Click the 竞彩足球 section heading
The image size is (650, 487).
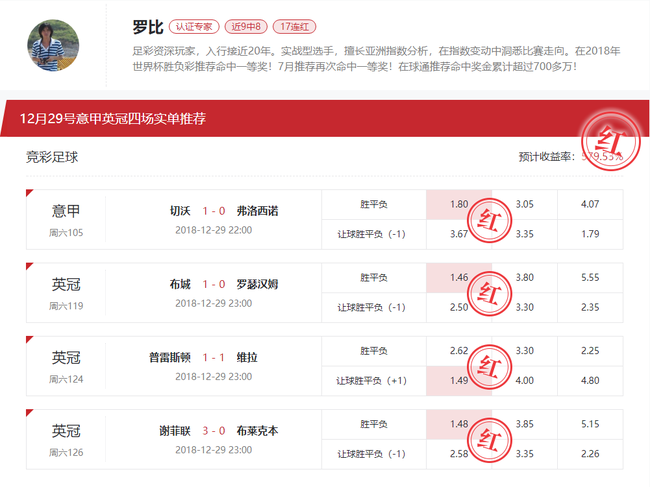click(52, 157)
